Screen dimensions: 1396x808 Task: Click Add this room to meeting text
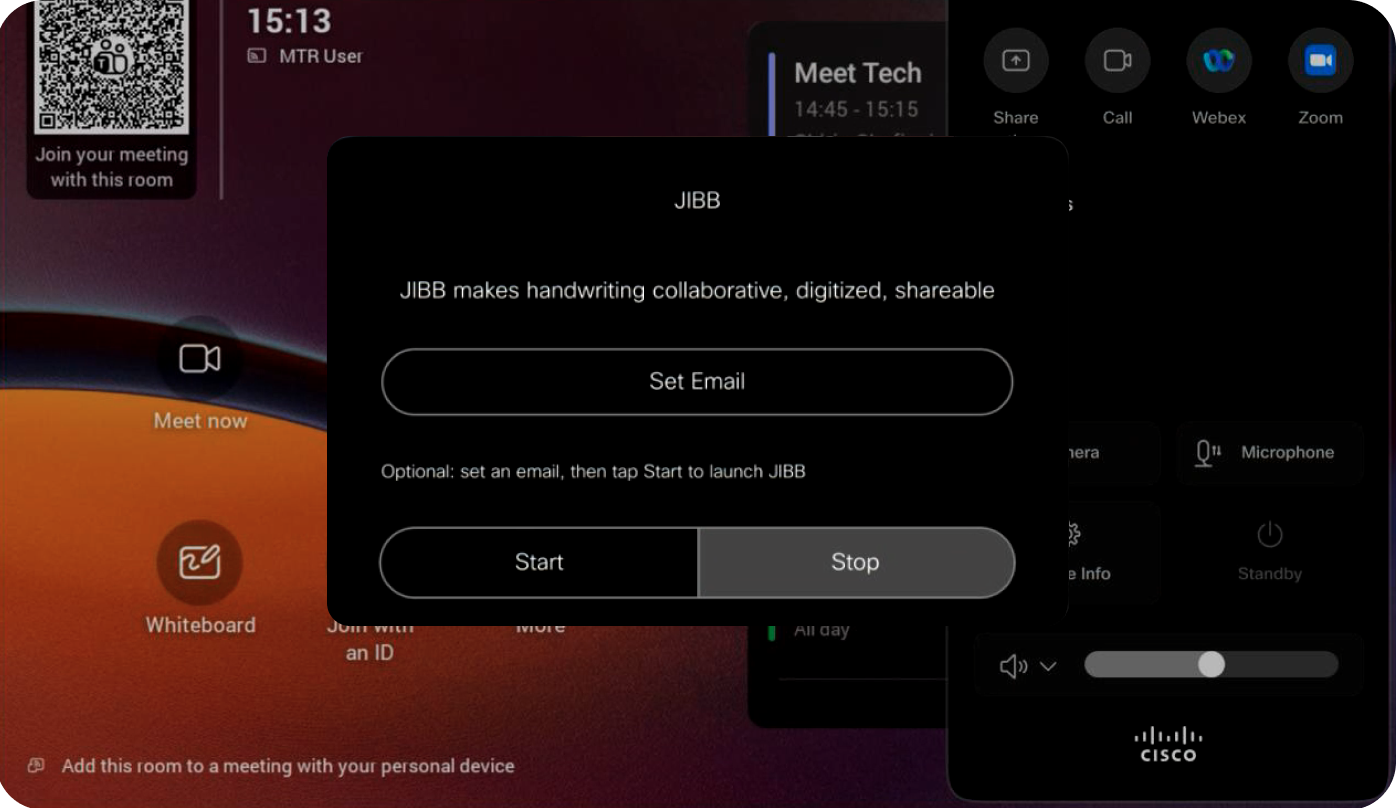click(x=288, y=767)
